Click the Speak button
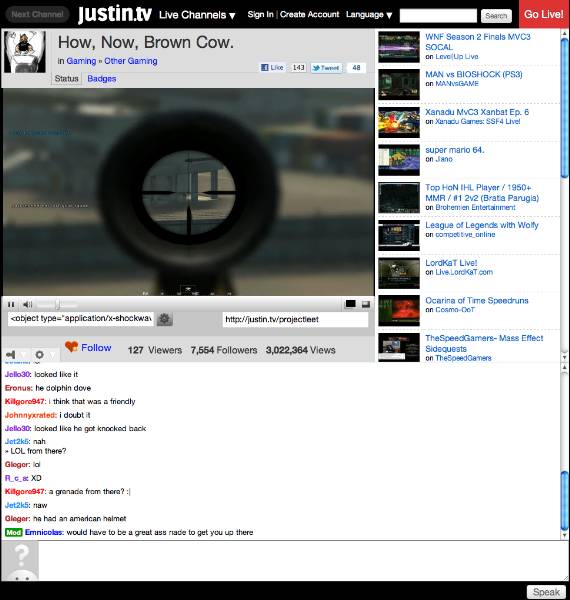The image size is (570, 600). (546, 592)
